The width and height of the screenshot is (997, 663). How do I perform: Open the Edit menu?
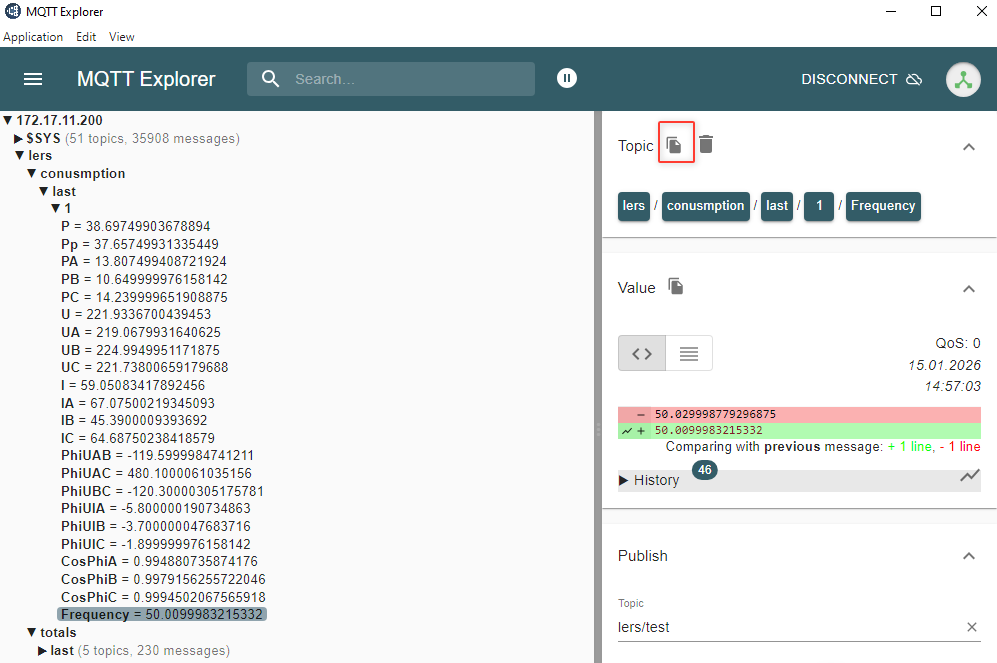coord(86,37)
